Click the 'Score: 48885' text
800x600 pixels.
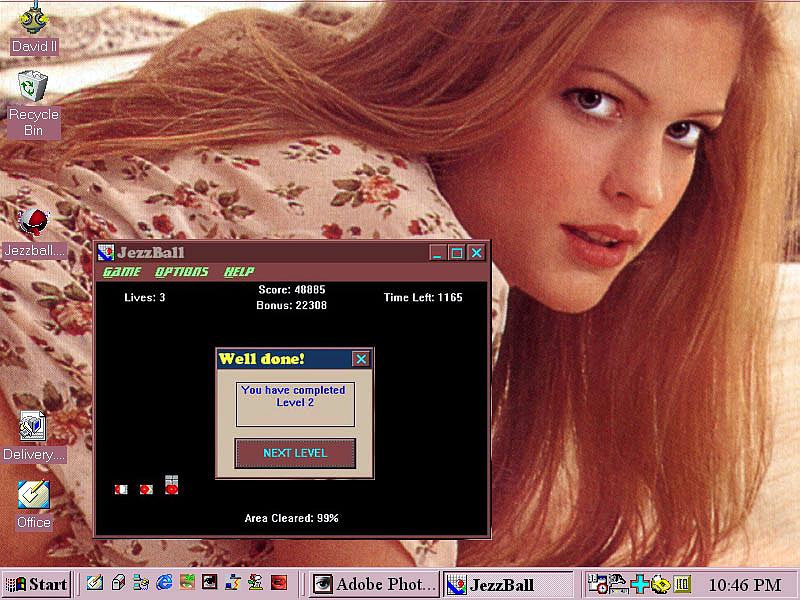(x=291, y=290)
